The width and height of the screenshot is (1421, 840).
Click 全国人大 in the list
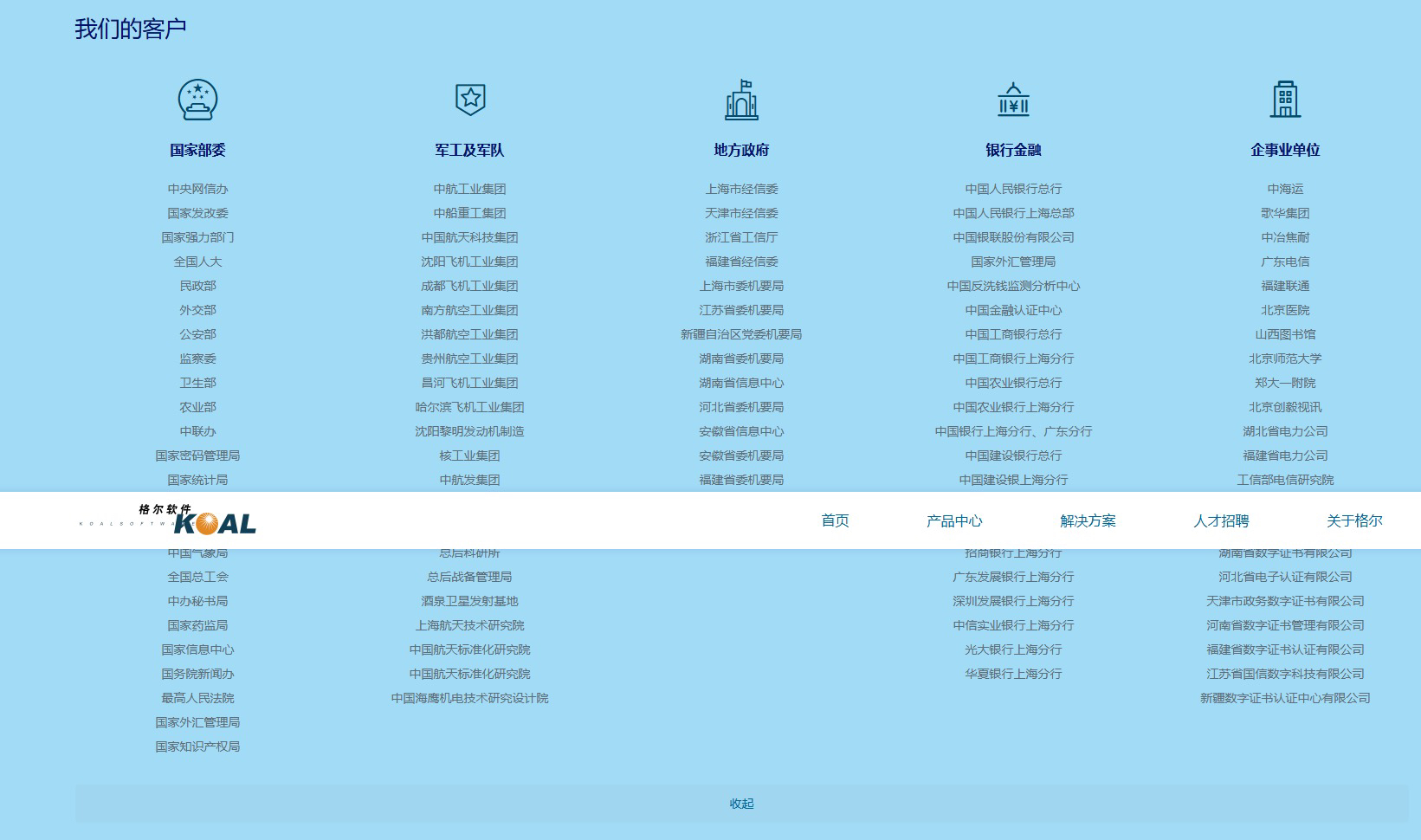(x=197, y=262)
